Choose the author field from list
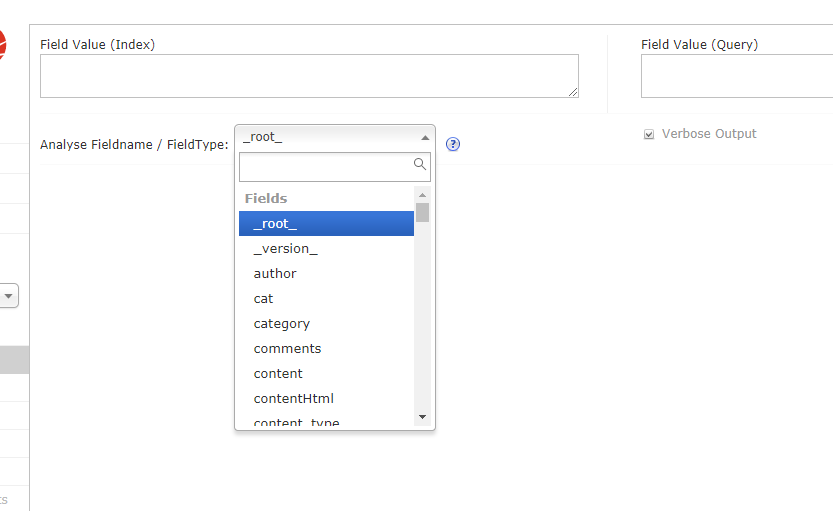833x511 pixels. 326,274
